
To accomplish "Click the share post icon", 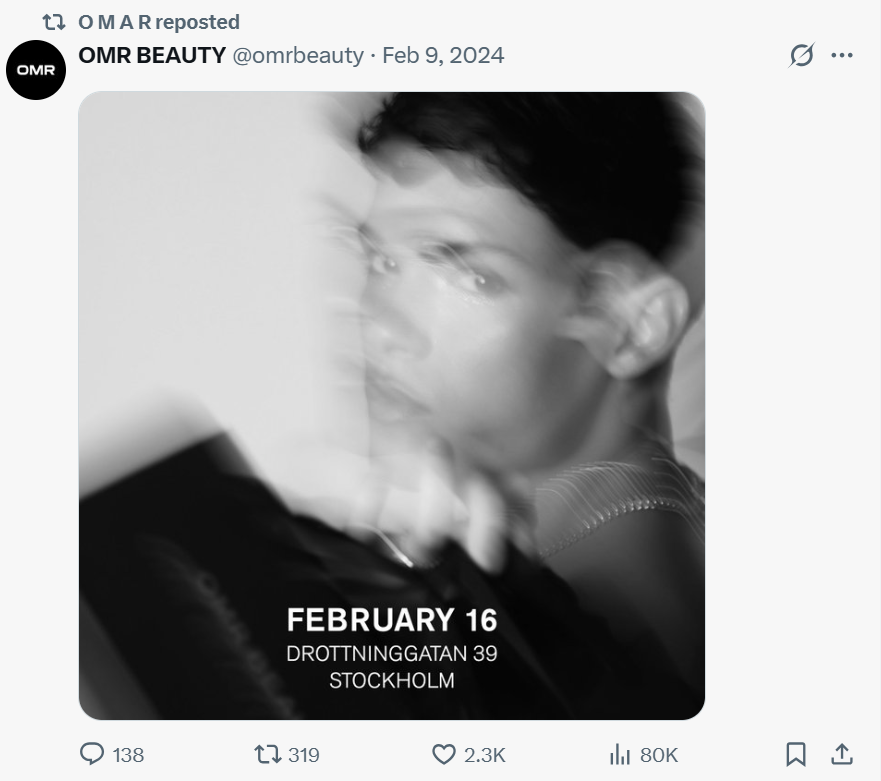I will click(842, 753).
